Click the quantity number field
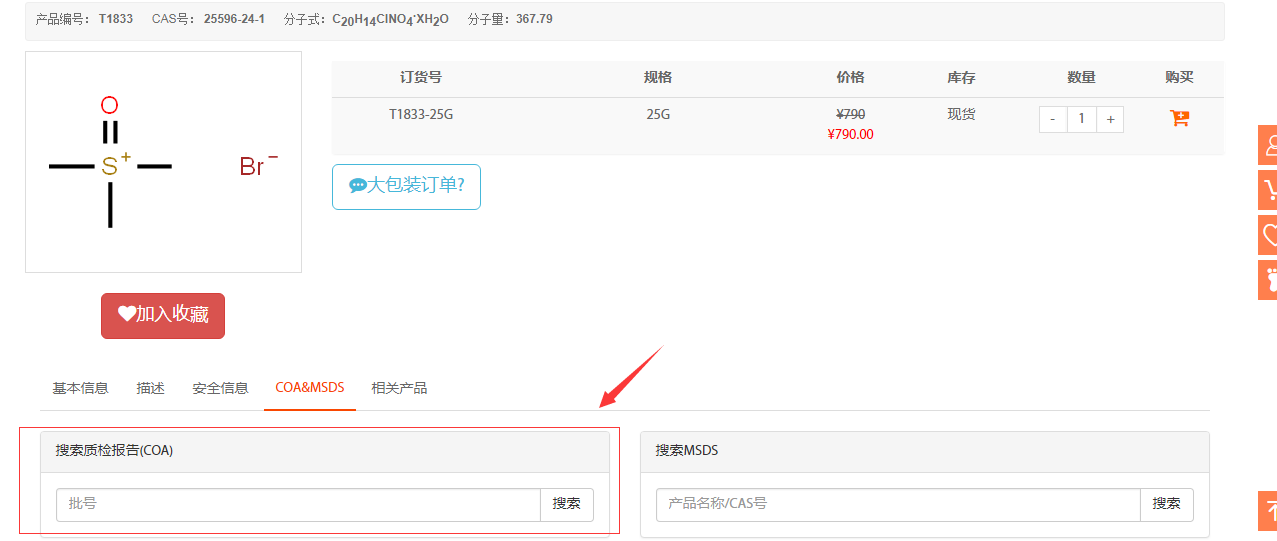1277x541 pixels. tap(1081, 120)
